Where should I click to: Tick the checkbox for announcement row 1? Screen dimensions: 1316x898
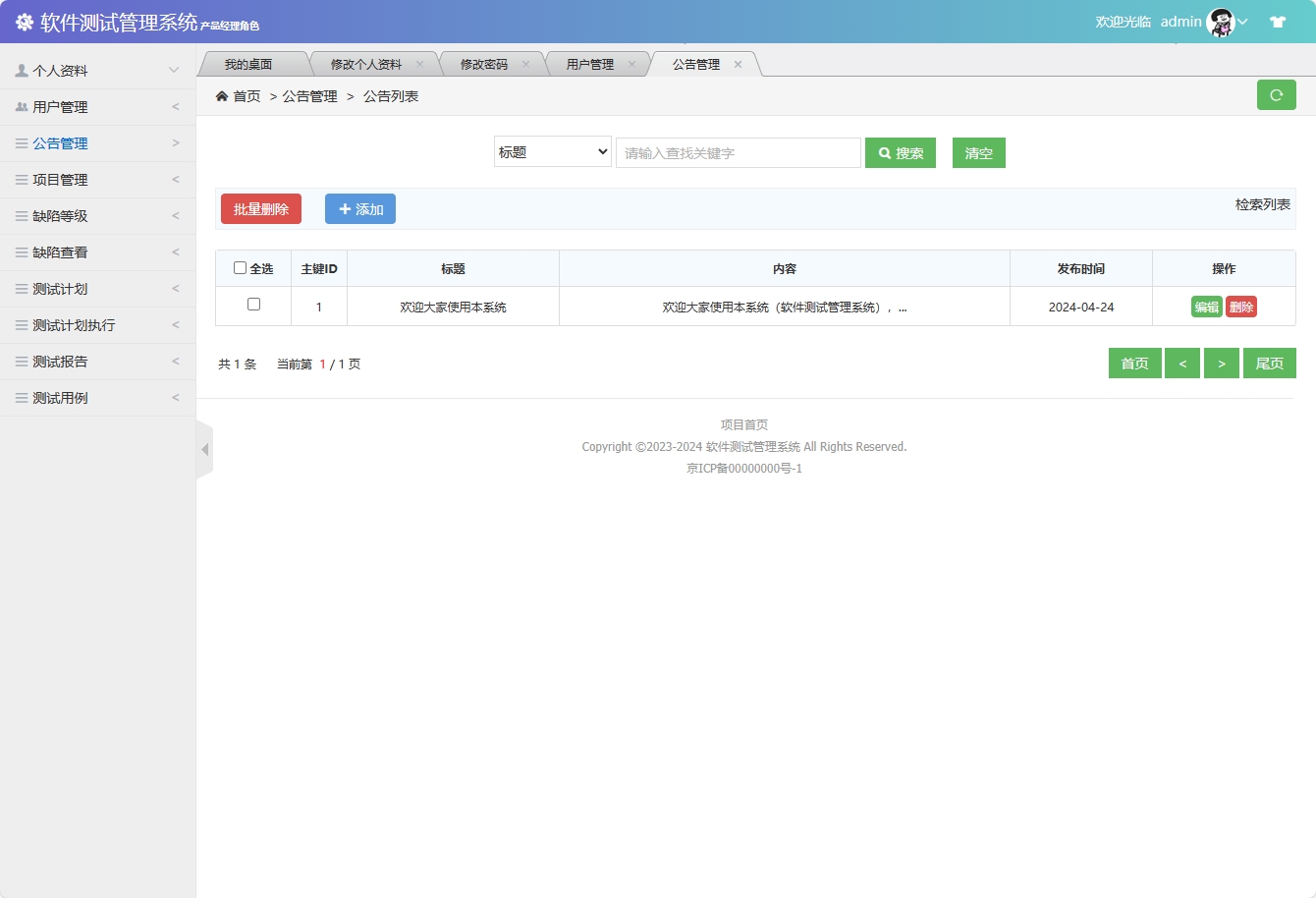tap(253, 306)
